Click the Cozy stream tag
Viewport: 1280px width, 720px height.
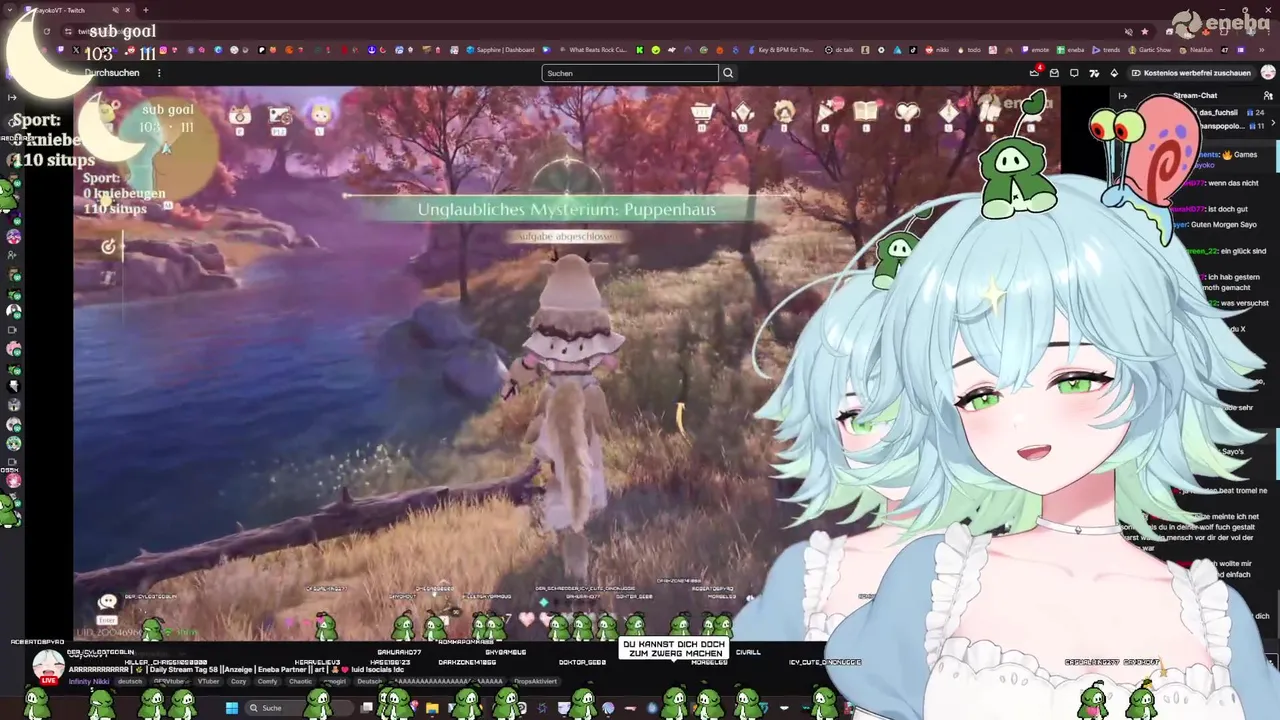[x=238, y=682]
